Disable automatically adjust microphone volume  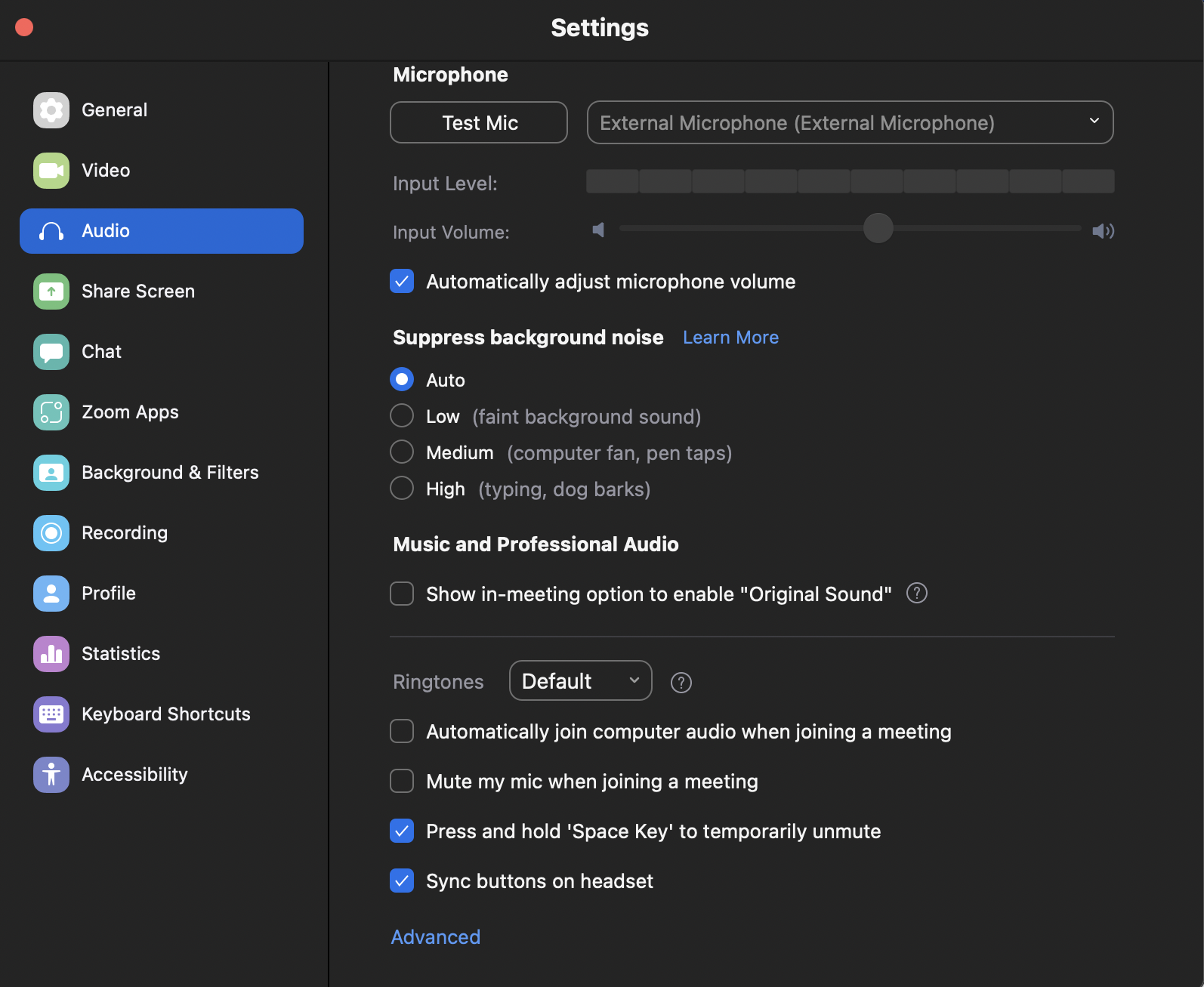402,282
